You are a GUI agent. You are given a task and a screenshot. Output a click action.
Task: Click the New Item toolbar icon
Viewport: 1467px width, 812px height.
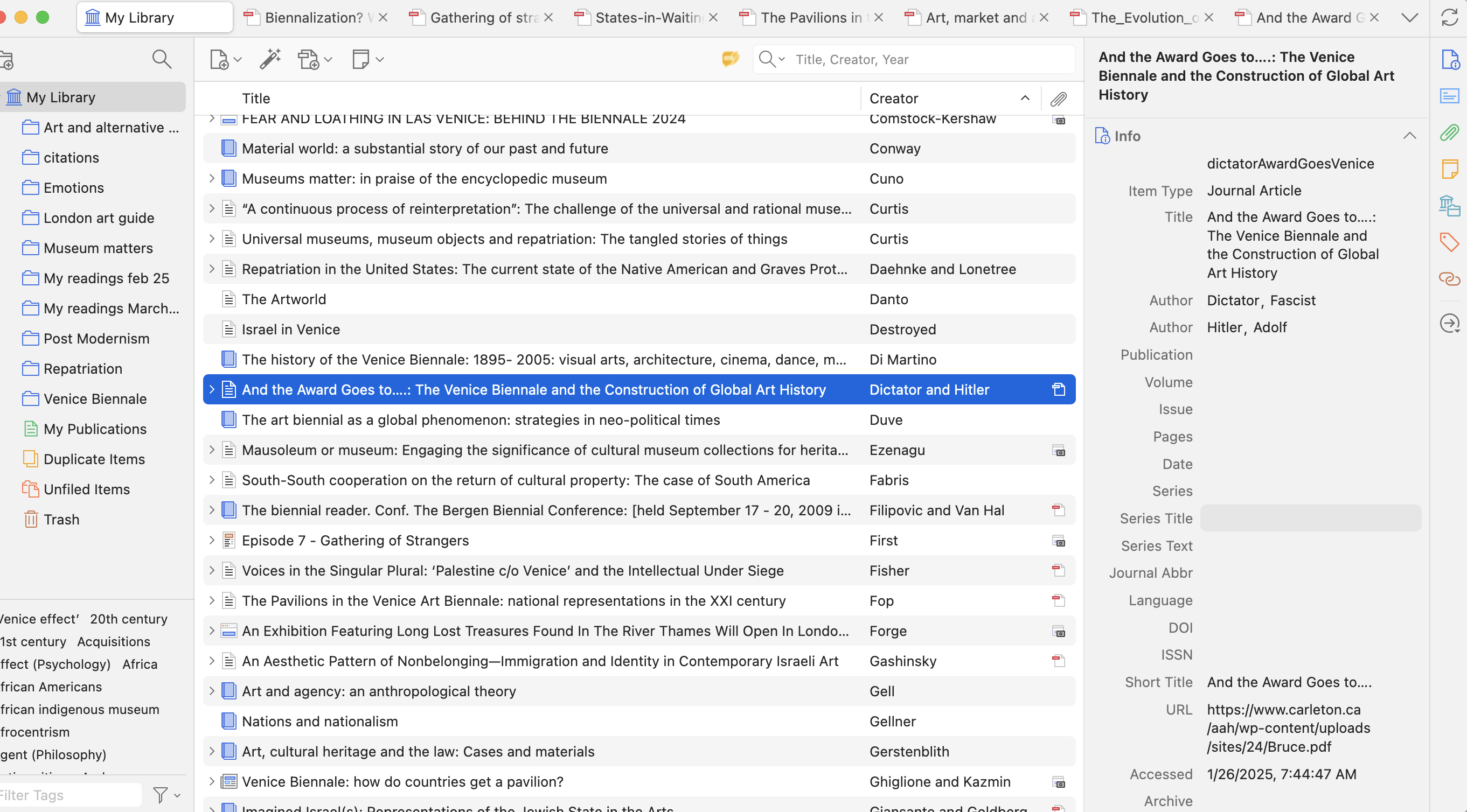[x=219, y=59]
